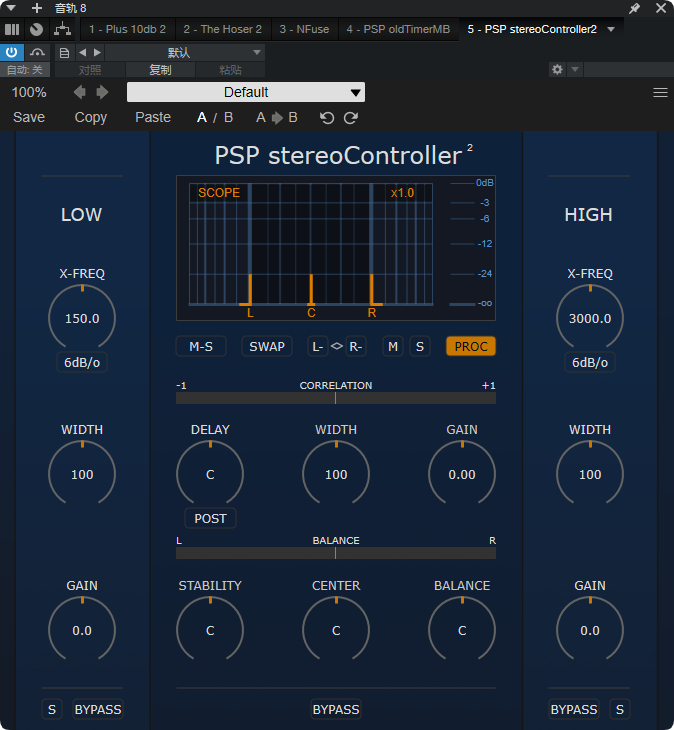
Task: Click the L-R link diamond icon
Action: 337,346
